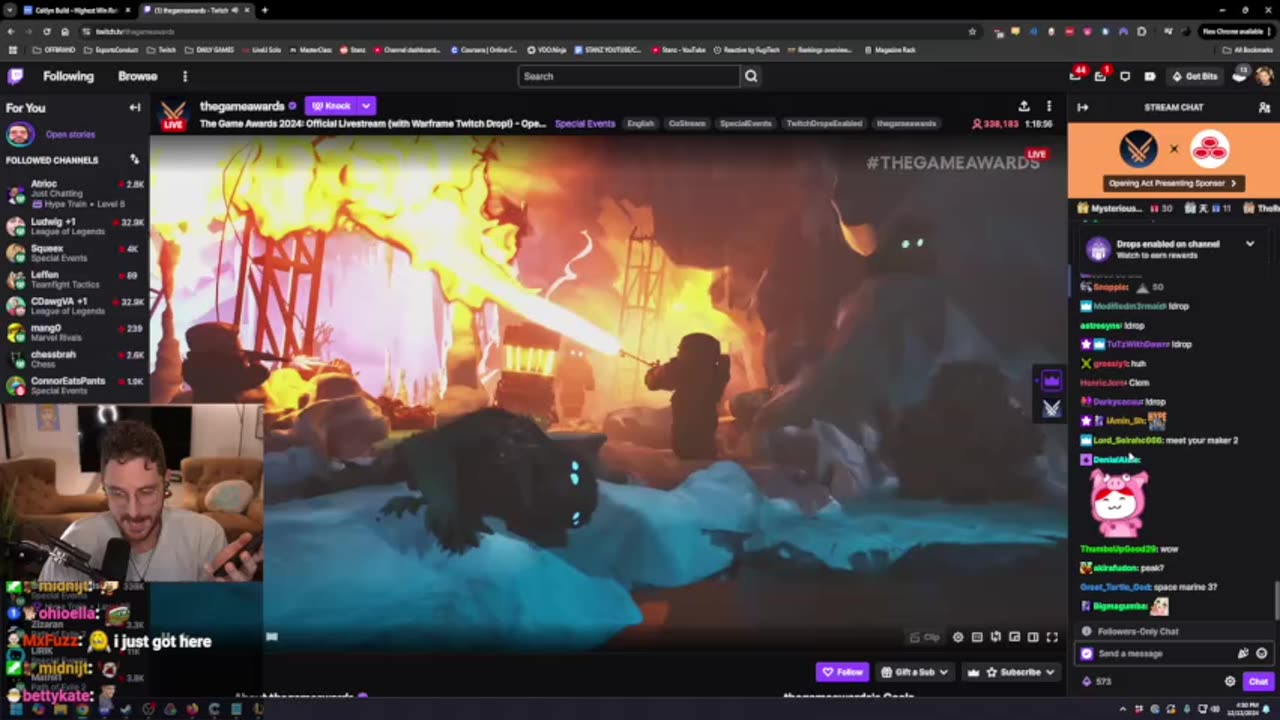Click the Get Bits button
The height and width of the screenshot is (720, 1280).
(1195, 76)
